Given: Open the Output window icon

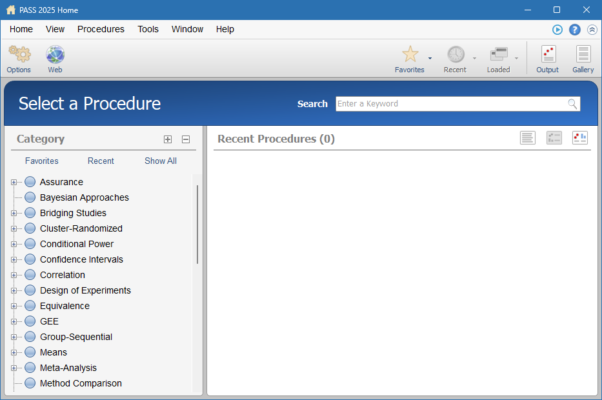Looking at the screenshot, I should [547, 55].
